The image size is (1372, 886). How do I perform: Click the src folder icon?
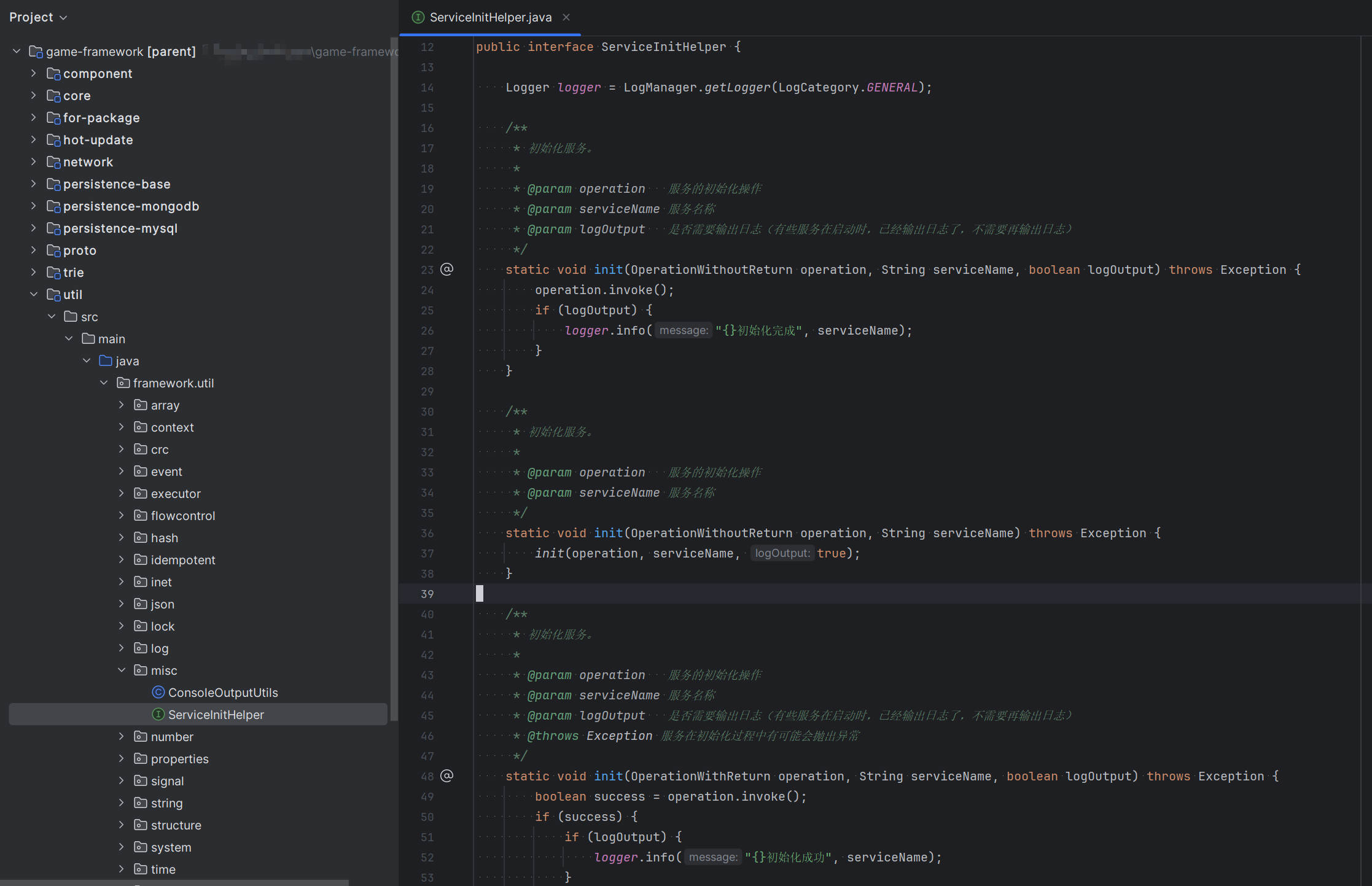(71, 316)
